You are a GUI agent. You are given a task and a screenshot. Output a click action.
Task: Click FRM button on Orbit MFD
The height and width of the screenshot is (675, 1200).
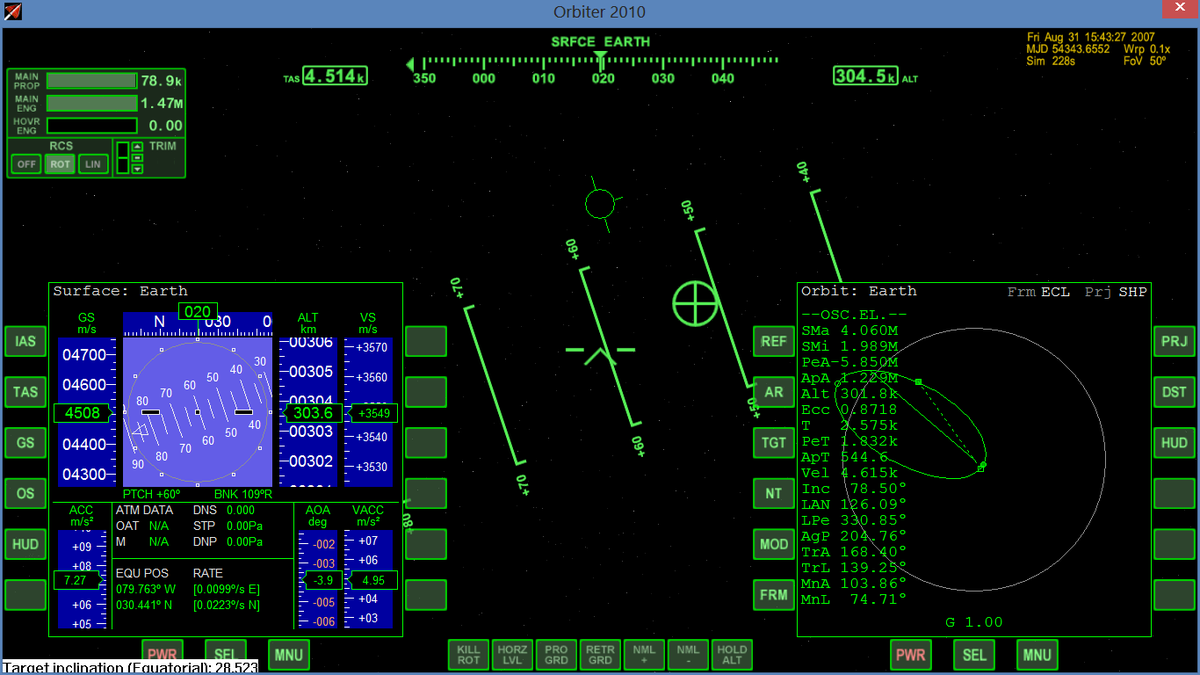click(x=774, y=595)
